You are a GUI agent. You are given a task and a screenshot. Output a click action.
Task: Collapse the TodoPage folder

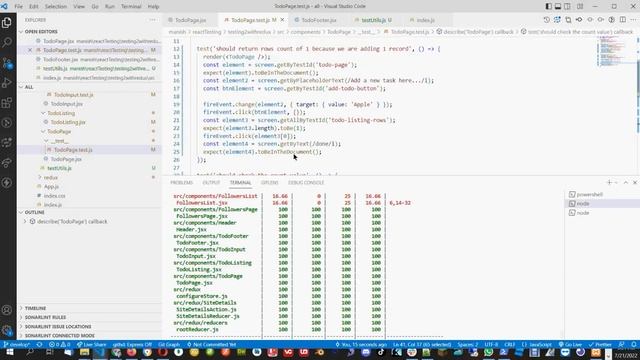coord(59,131)
